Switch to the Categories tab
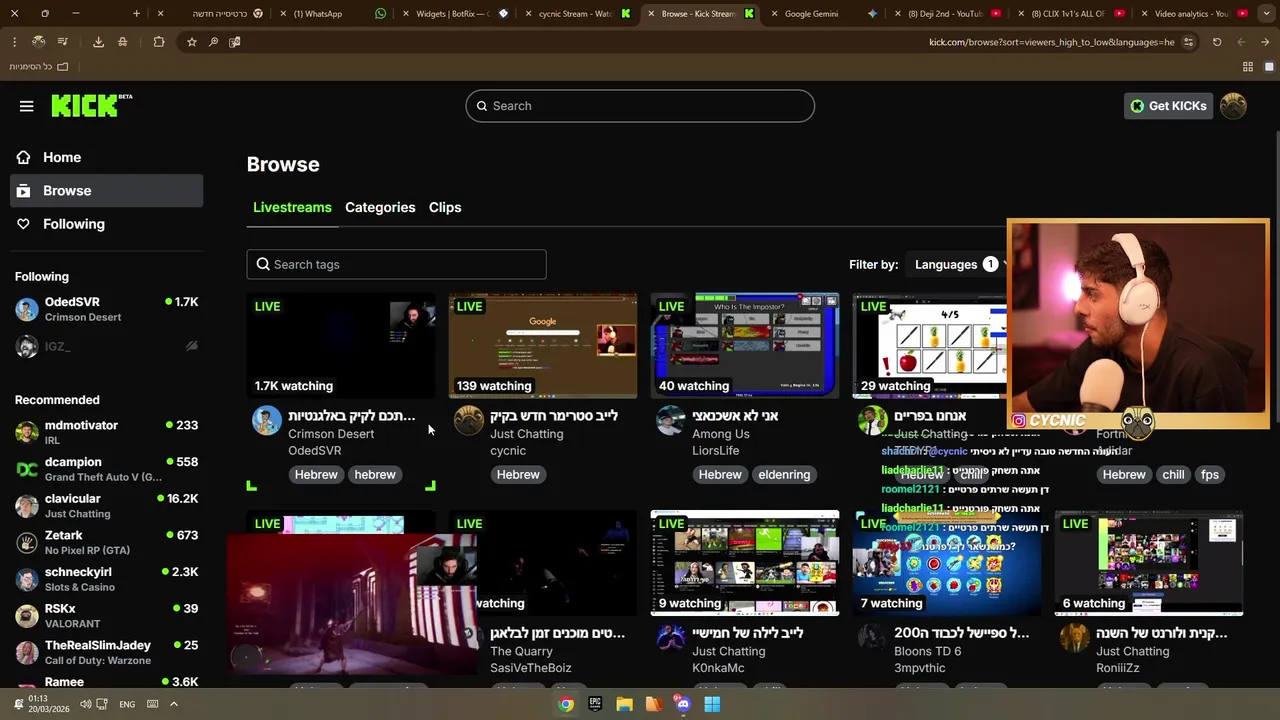 click(x=380, y=207)
